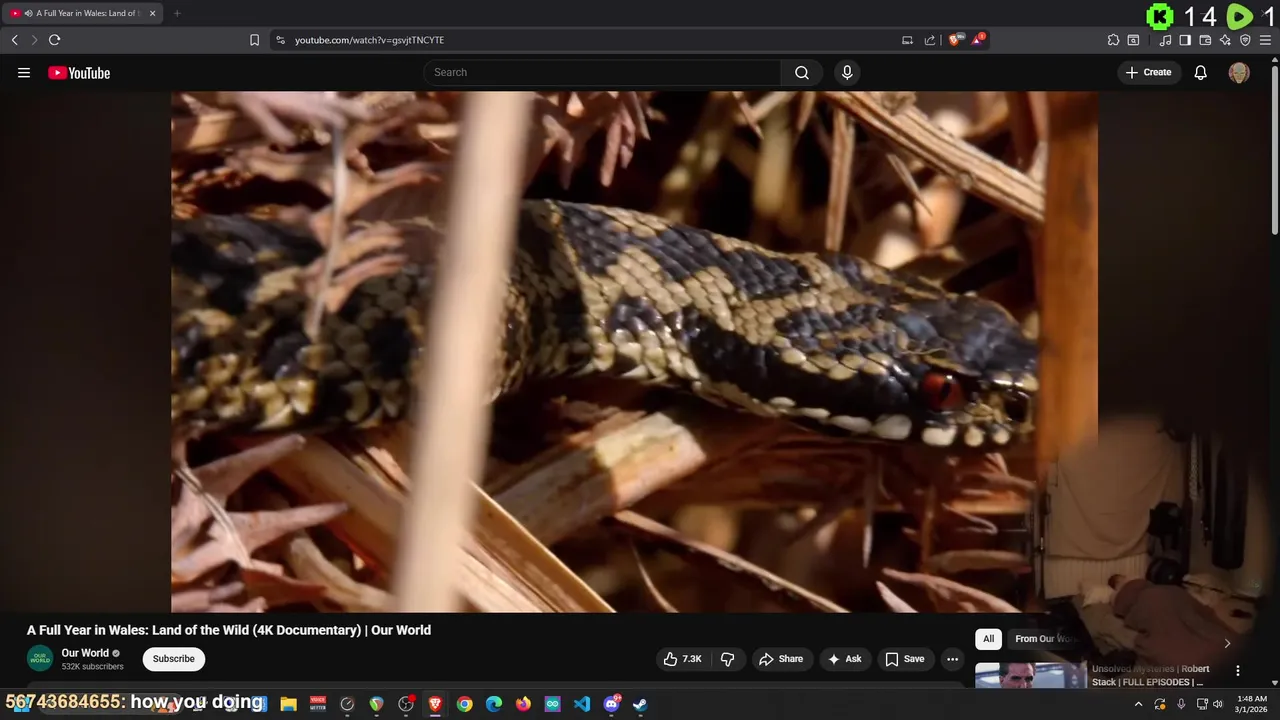
Task: Open Visual Studio Code from taskbar
Action: 582,704
